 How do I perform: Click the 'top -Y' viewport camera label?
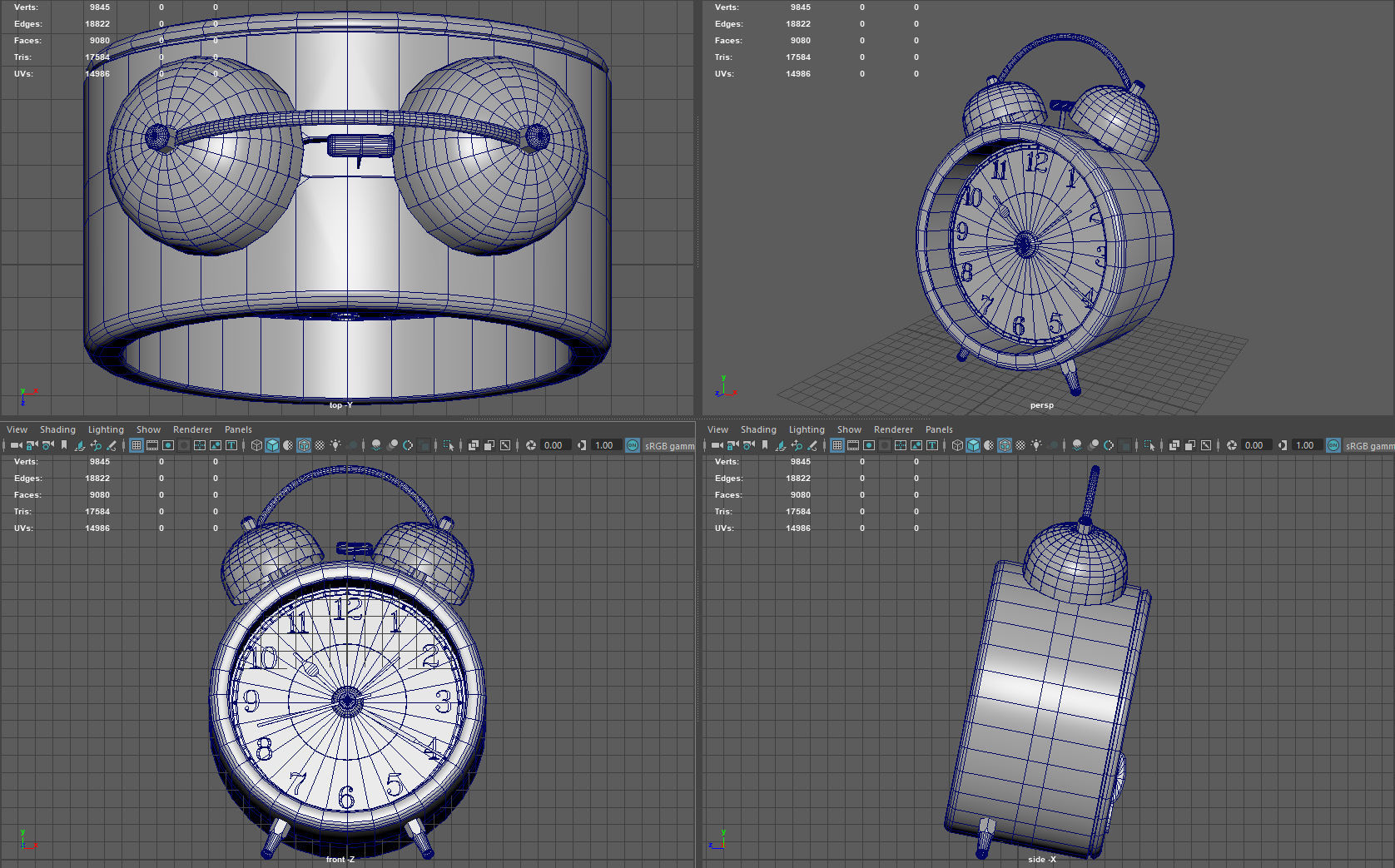[x=340, y=405]
